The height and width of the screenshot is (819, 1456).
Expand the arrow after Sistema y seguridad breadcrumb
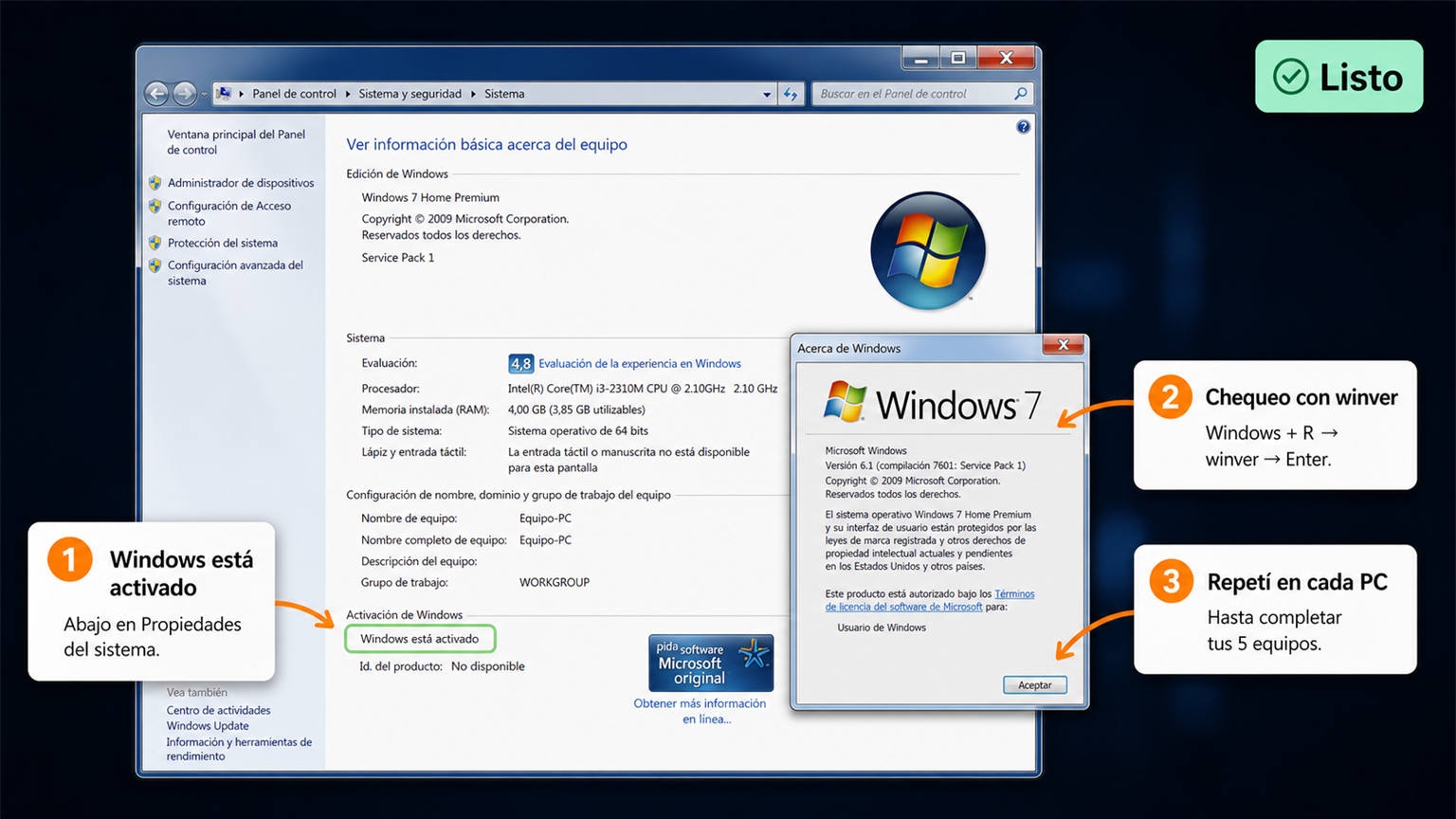(x=473, y=94)
